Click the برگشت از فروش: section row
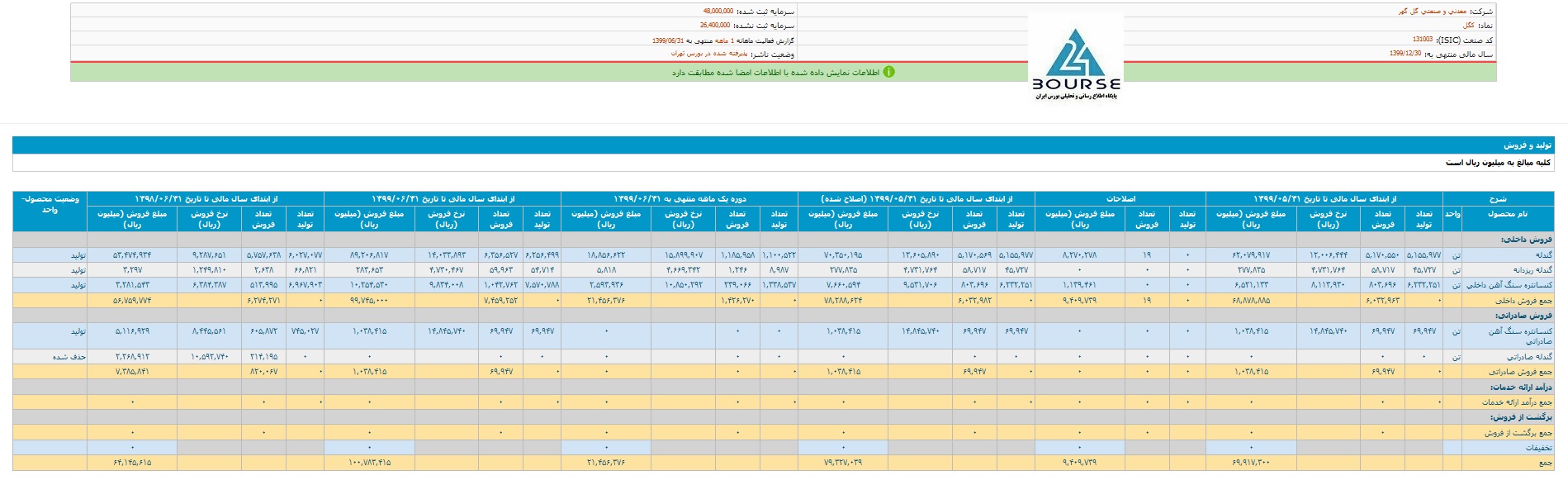Screen dimensions: 1568x485 783,417
